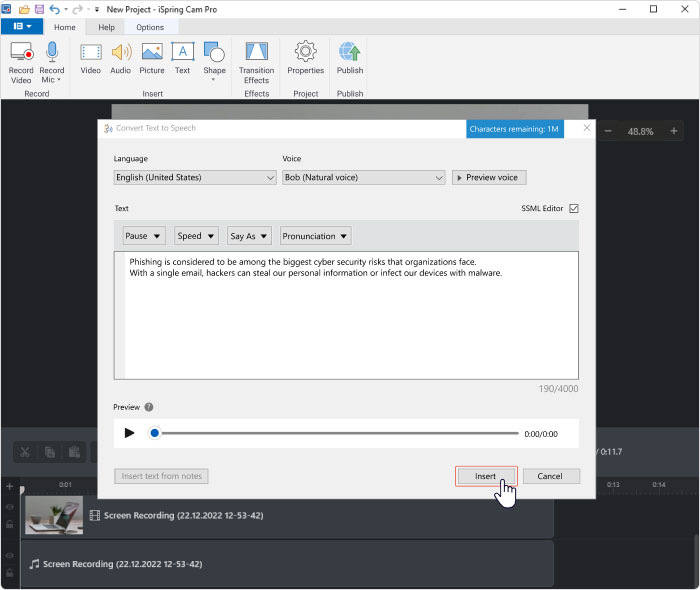Click the Preview voice button
Screen dimensions: 700x590
point(489,177)
